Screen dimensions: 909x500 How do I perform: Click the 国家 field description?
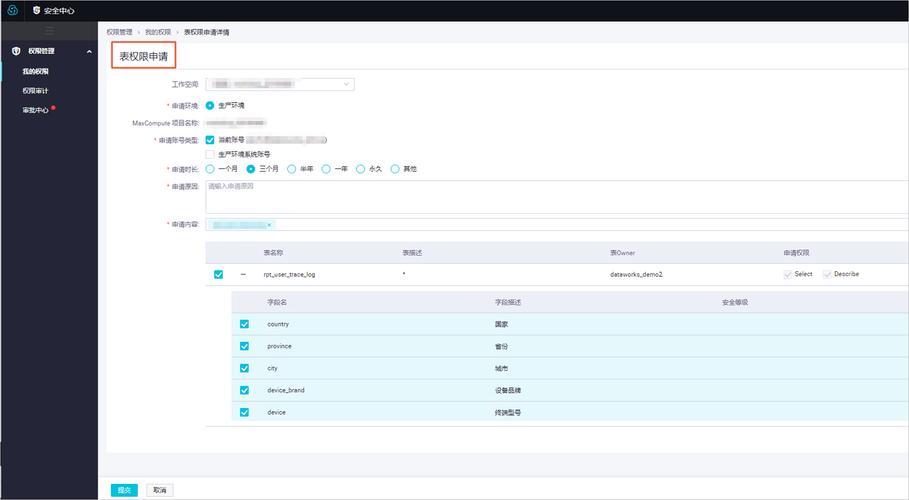click(501, 324)
